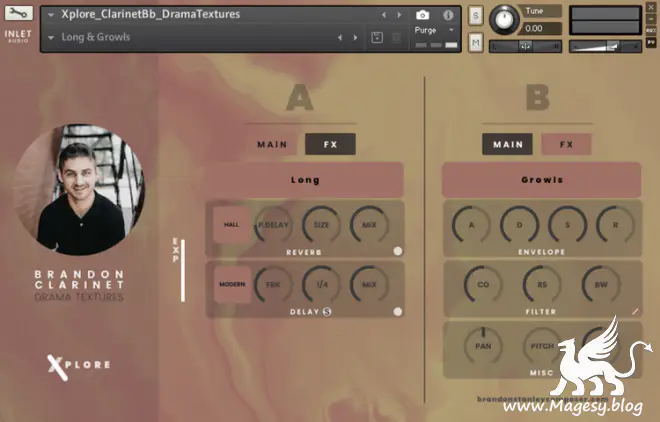Switch layer A to the MAIN tab
The image size is (660, 422).
pyautogui.click(x=272, y=144)
